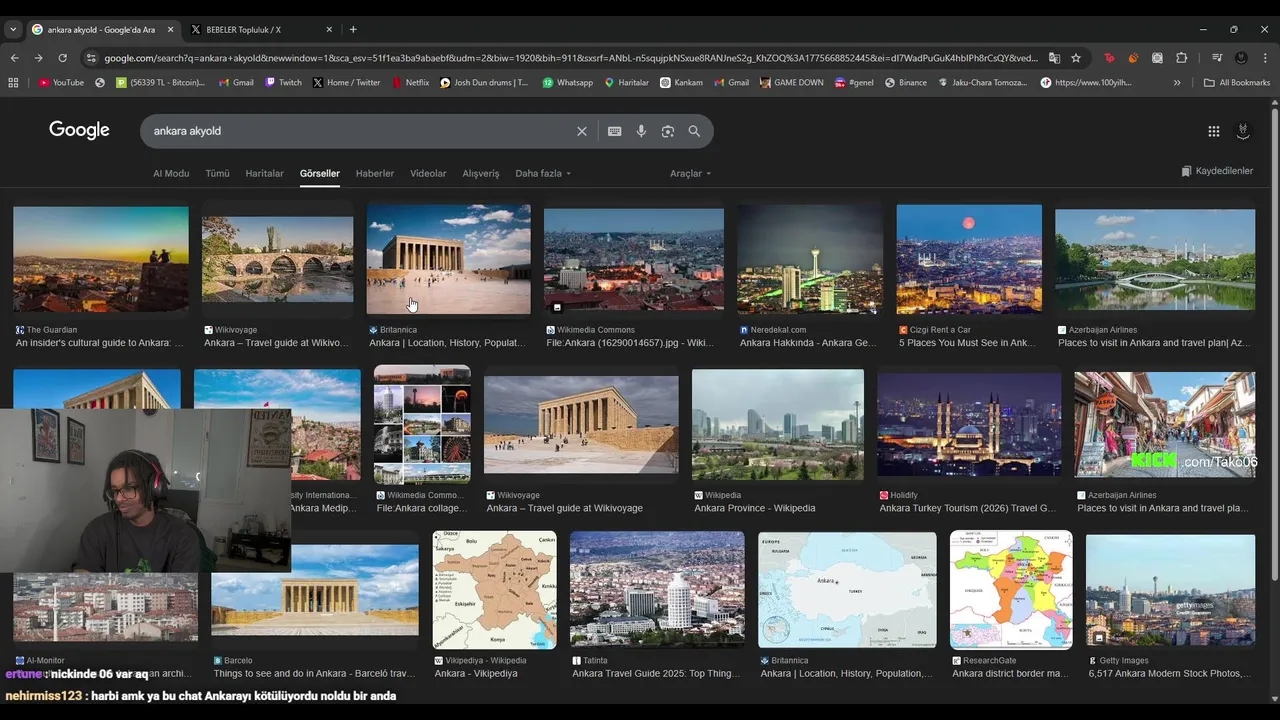The image size is (1280, 720).
Task: Open the Netflix bookmark
Action: pos(410,83)
